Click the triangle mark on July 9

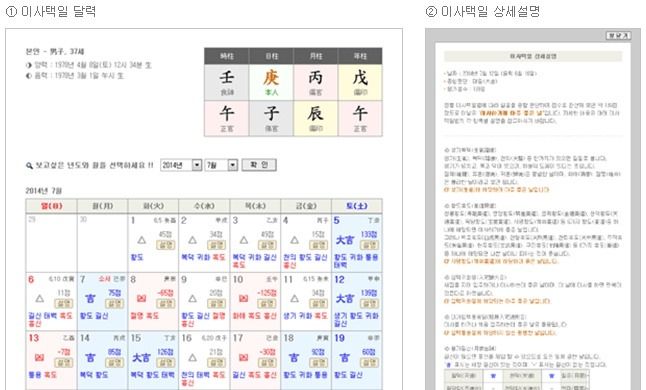click(192, 298)
